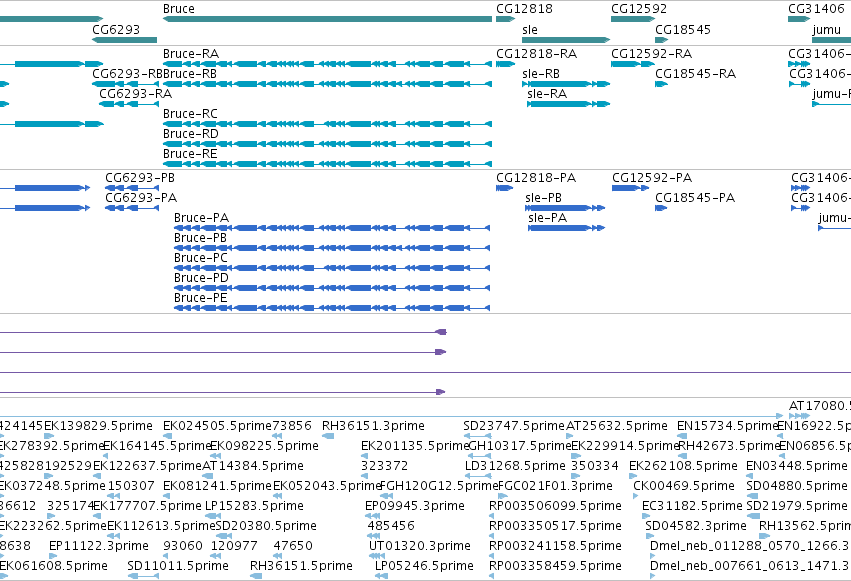Click the CG12818 gene name
This screenshot has width=851, height=581.
coord(524,9)
